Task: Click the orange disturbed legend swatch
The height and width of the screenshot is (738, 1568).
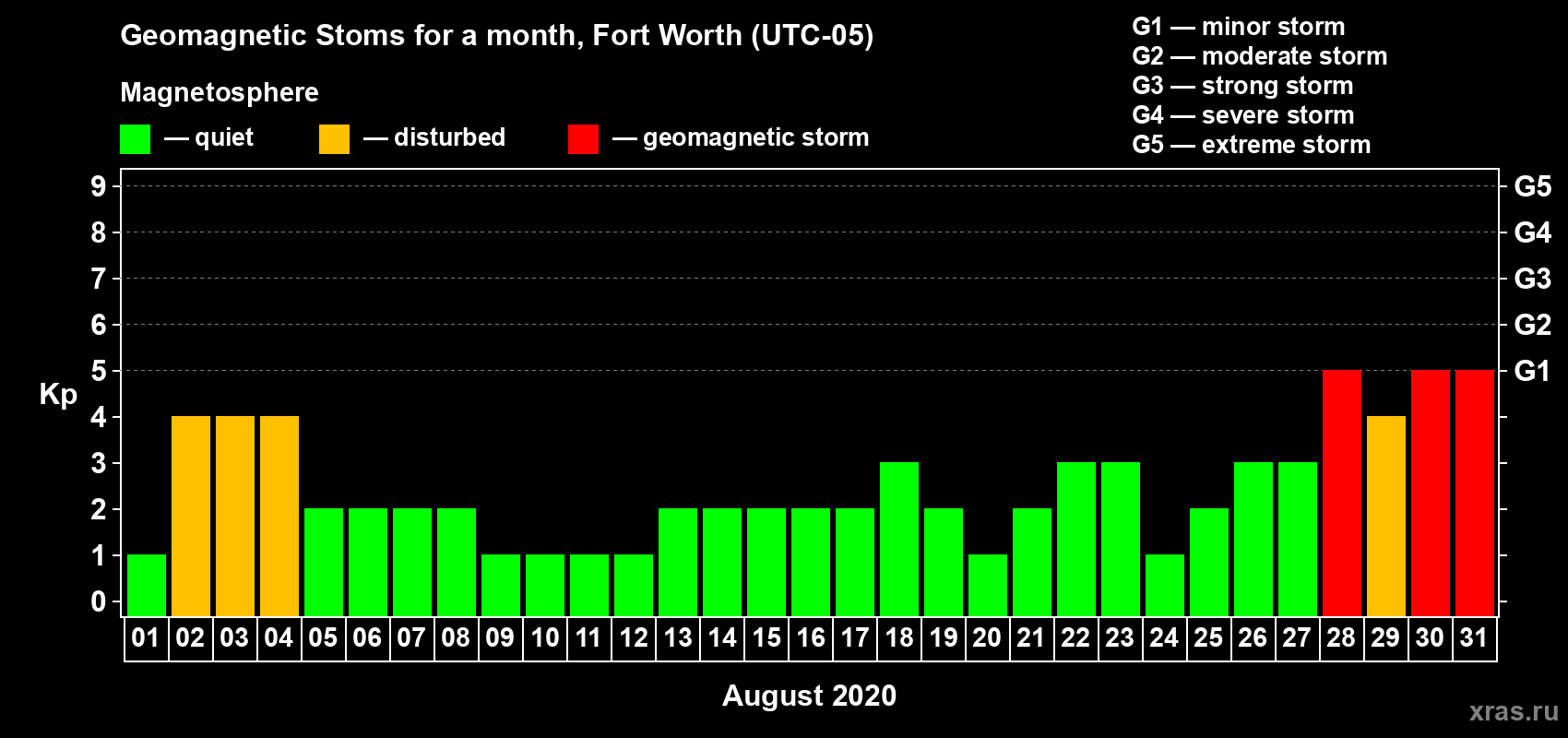Action: coord(334,139)
